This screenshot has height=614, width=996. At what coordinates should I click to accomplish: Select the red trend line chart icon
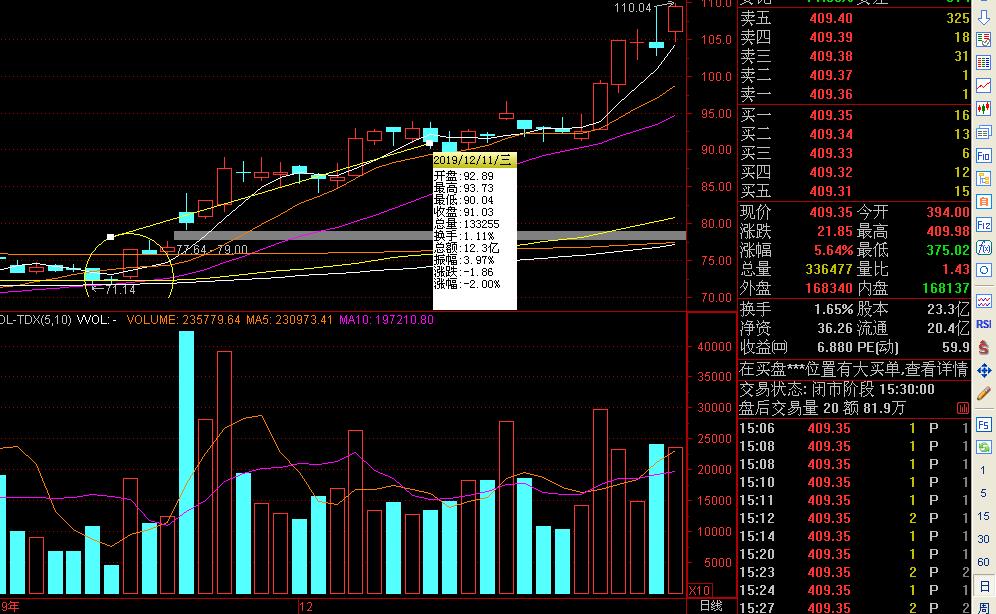(983, 86)
